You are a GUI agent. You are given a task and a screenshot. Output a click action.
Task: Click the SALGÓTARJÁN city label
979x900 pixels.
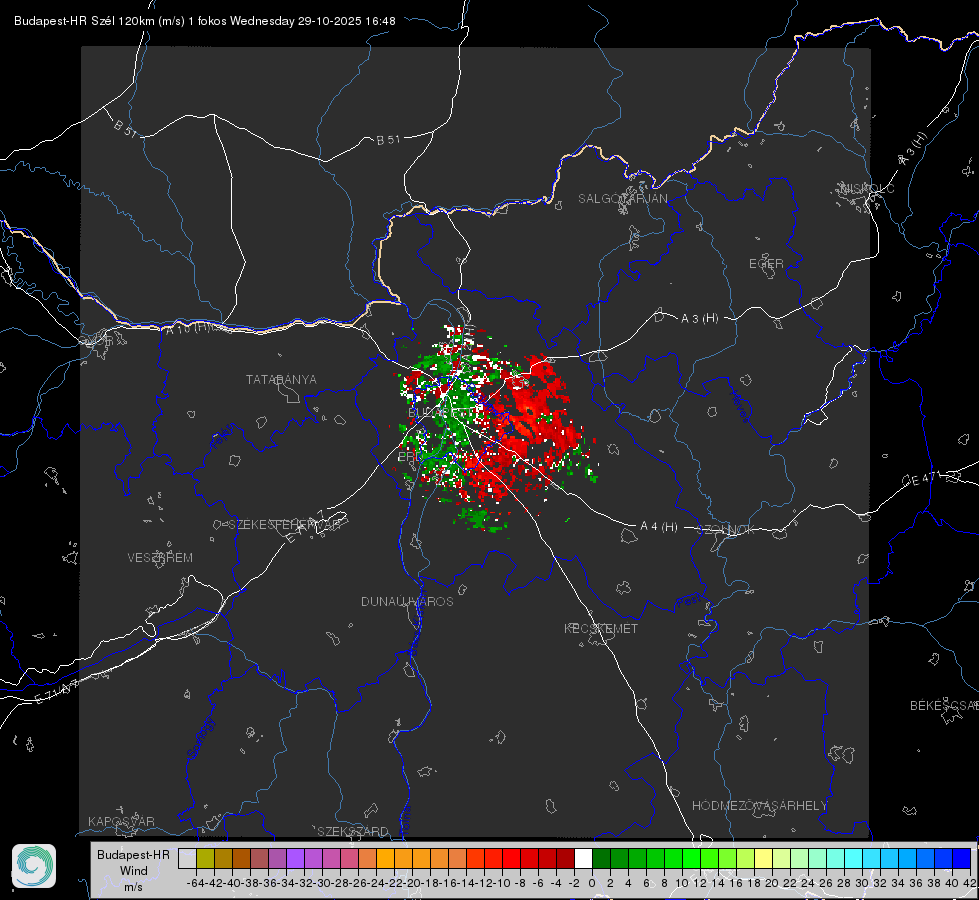point(622,199)
